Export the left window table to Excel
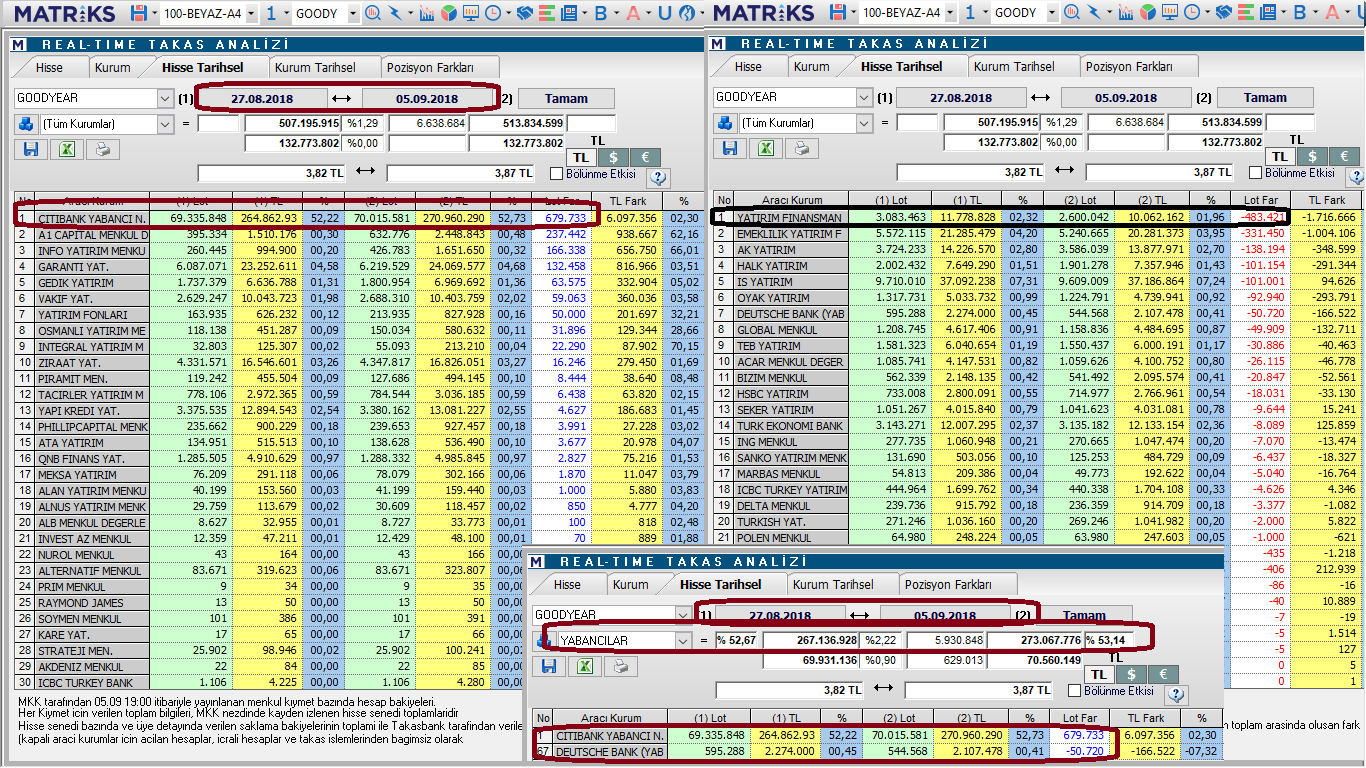 66,148
